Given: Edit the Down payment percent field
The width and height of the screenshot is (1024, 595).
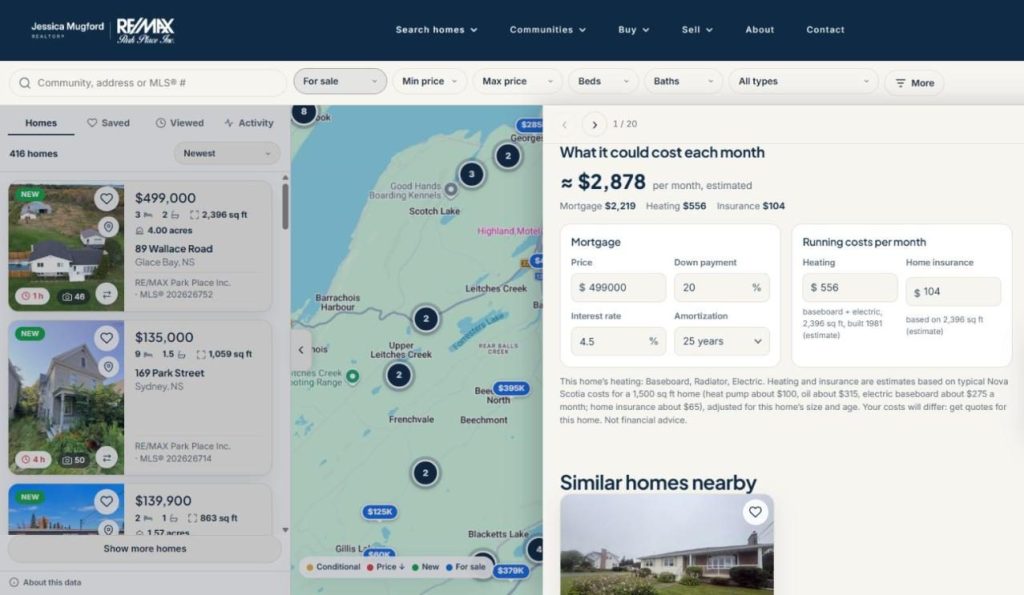Looking at the screenshot, I should pyautogui.click(x=722, y=287).
